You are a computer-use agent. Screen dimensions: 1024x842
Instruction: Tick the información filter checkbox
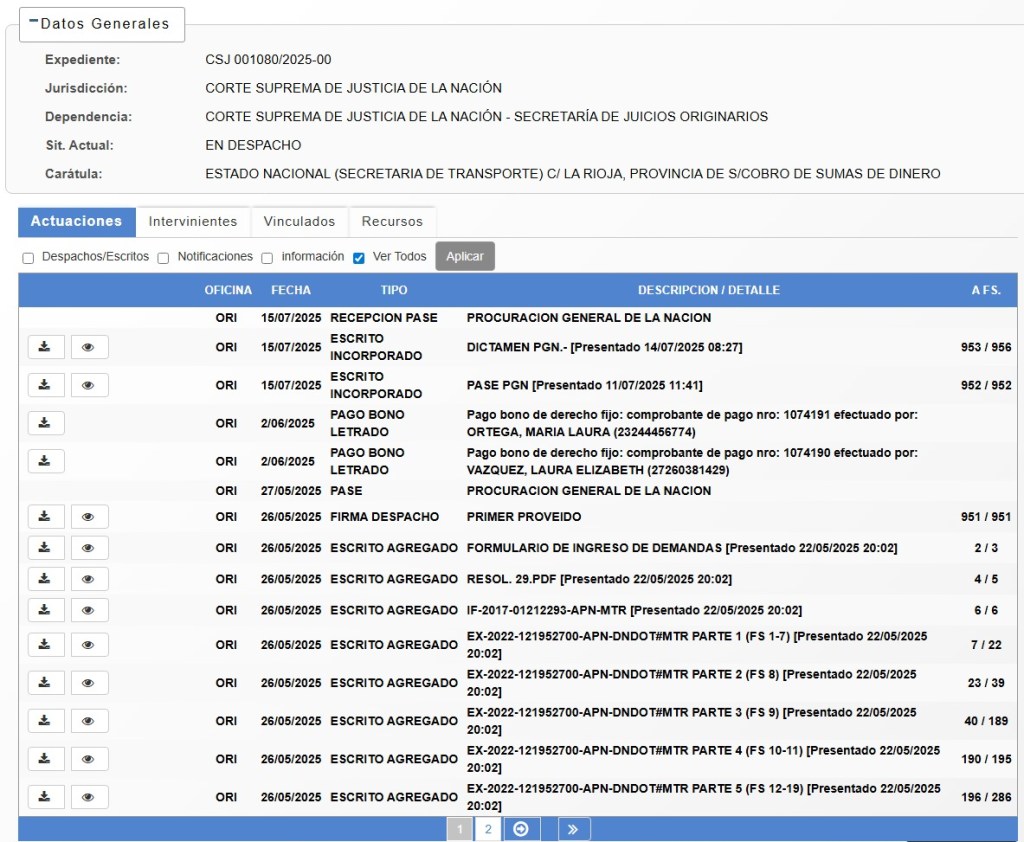click(267, 258)
